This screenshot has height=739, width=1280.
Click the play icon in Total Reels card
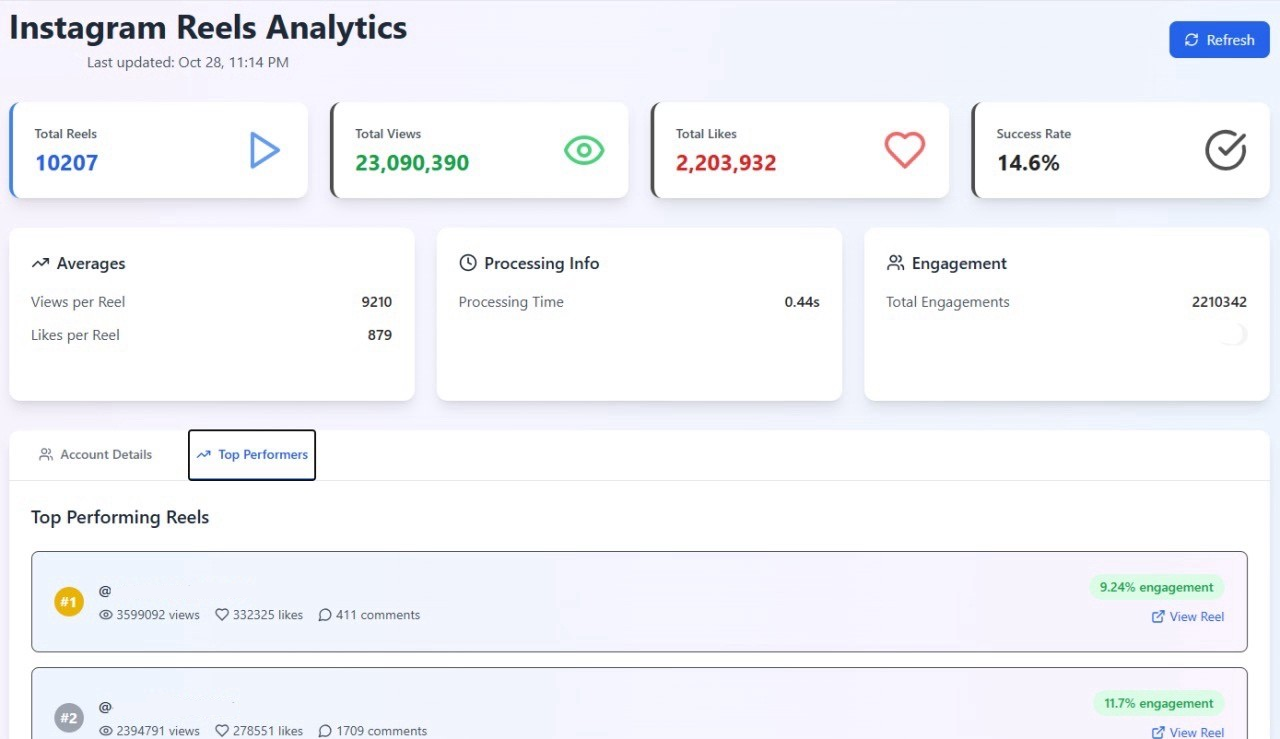(x=265, y=150)
